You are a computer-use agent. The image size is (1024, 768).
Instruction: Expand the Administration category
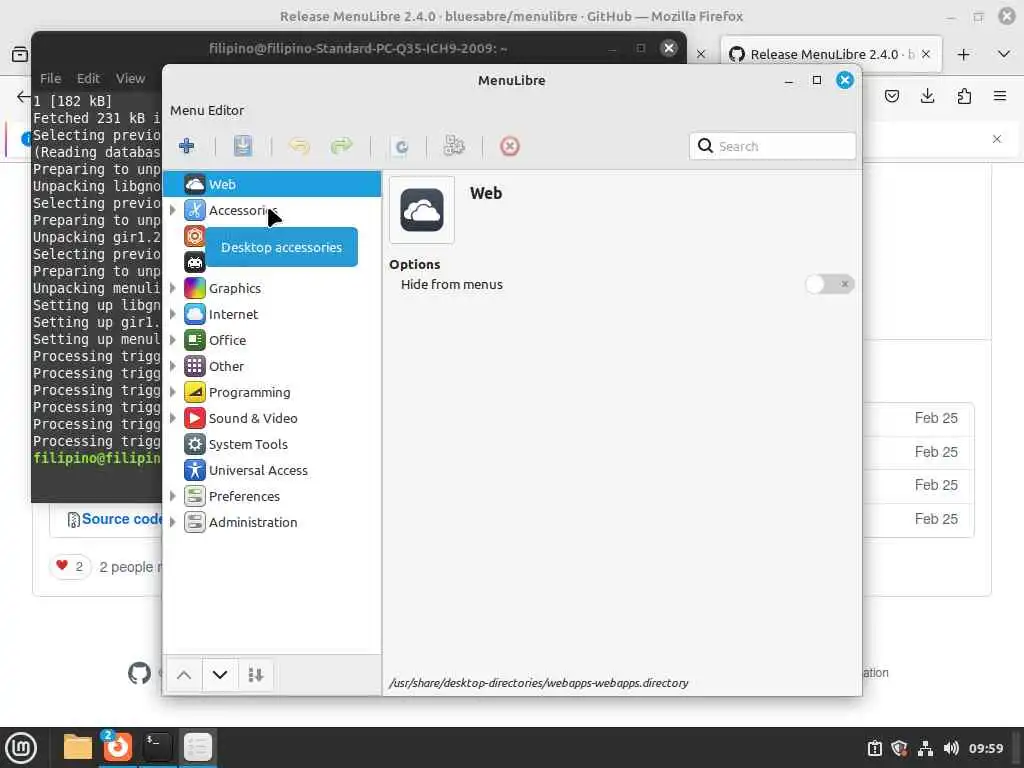coord(172,522)
